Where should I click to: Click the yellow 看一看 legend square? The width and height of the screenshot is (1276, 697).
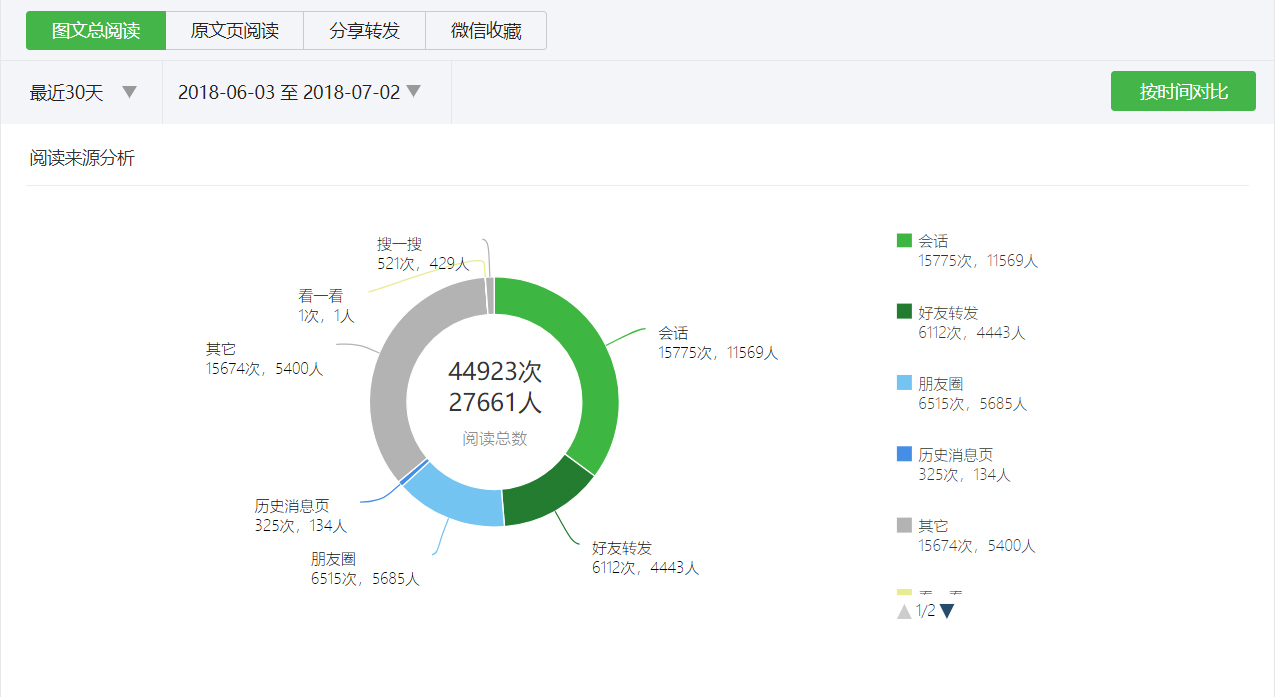coord(902,594)
